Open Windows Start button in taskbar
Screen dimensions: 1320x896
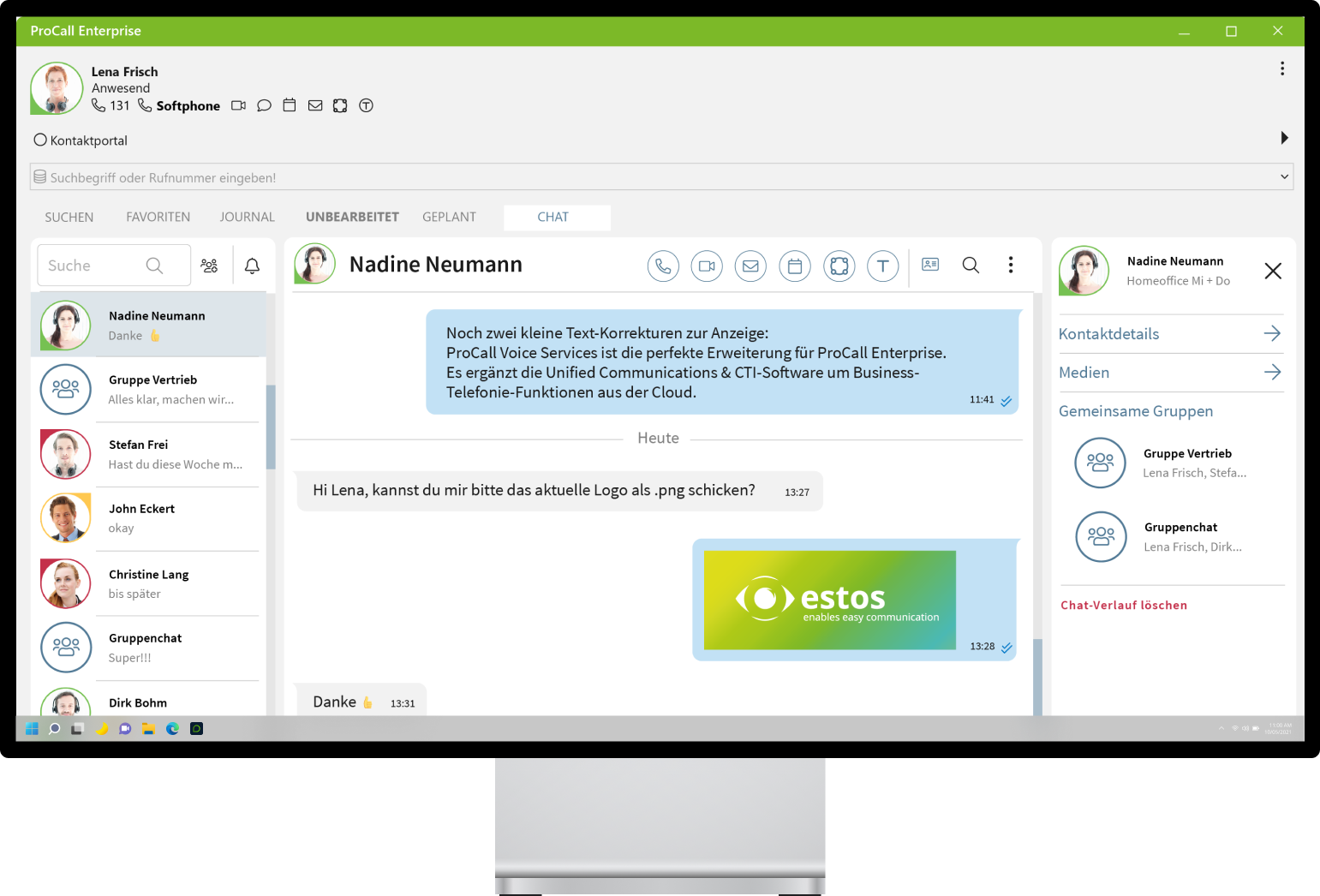[x=32, y=728]
